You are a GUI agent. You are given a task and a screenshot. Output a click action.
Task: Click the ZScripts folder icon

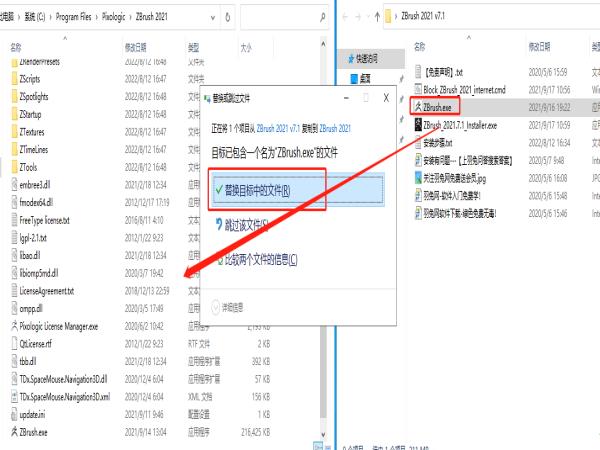(x=15, y=79)
